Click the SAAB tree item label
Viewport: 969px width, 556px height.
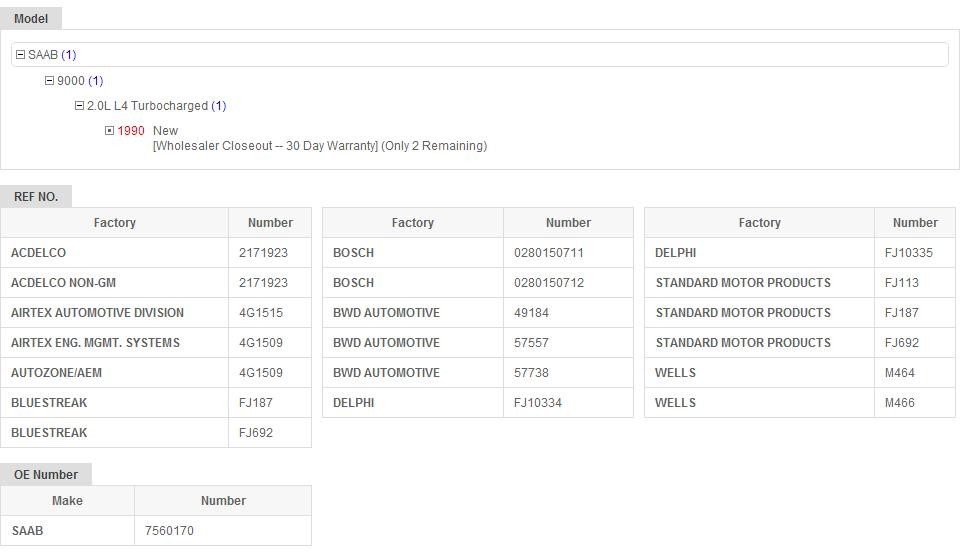[x=43, y=55]
